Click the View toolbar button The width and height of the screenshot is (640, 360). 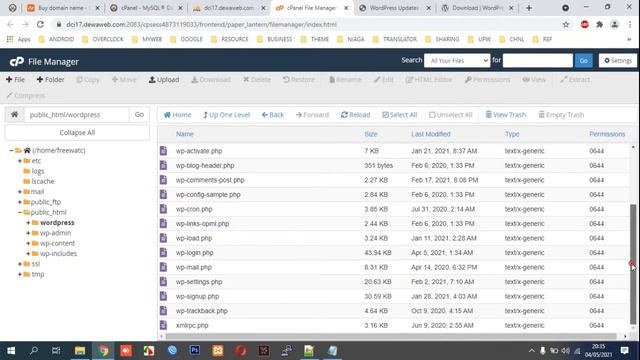click(x=534, y=80)
